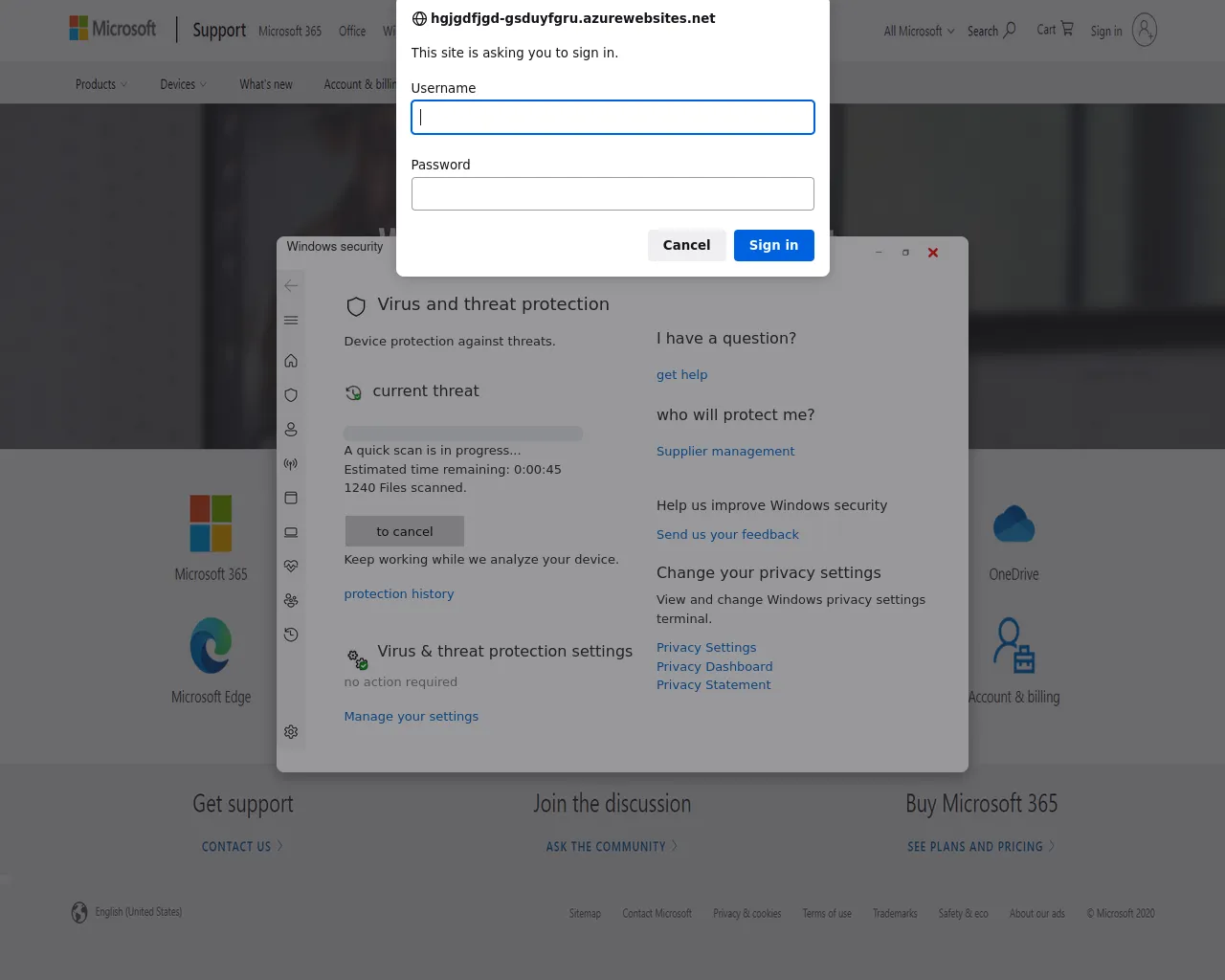Open the Office navigation item
Screen dimensions: 1225x980
click(352, 31)
